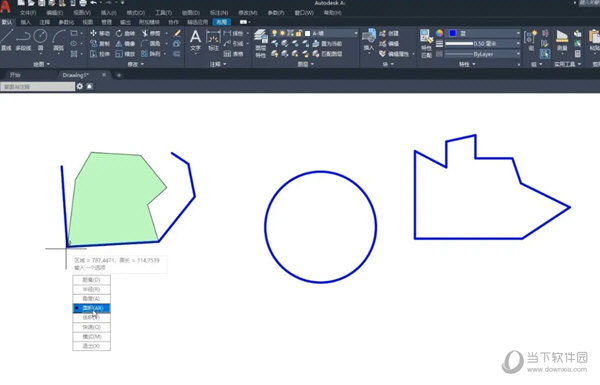Select the Circle (圆) tool
Image resolution: width=600 pixels, height=385 pixels.
[x=40, y=40]
